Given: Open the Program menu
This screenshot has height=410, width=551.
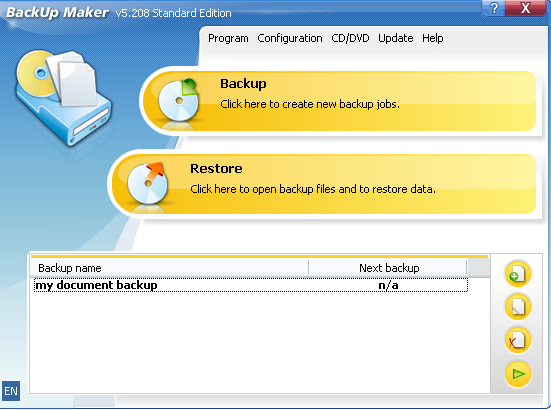Looking at the screenshot, I should (x=228, y=38).
